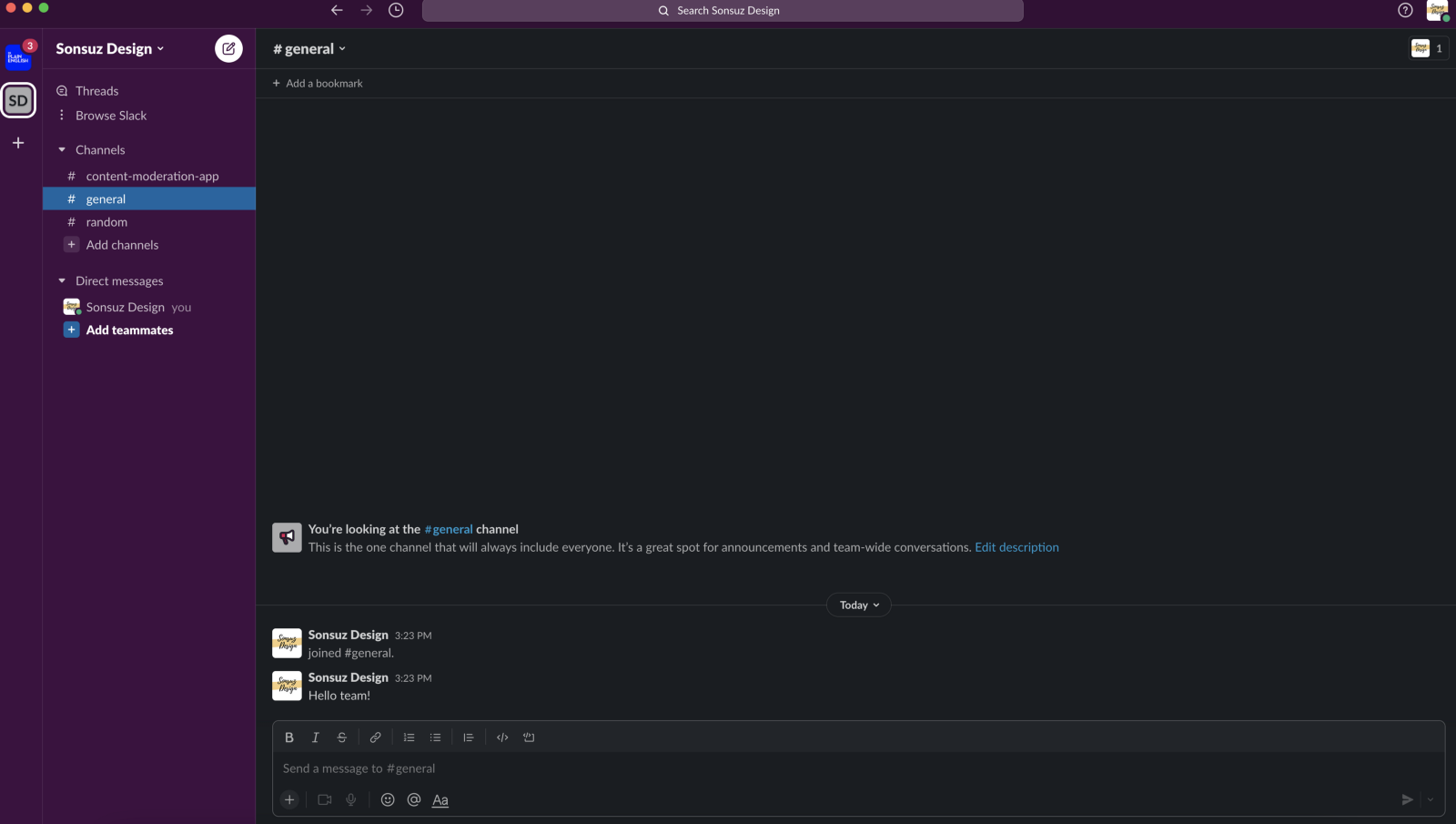Select the random channel
1456x824 pixels.
(106, 222)
